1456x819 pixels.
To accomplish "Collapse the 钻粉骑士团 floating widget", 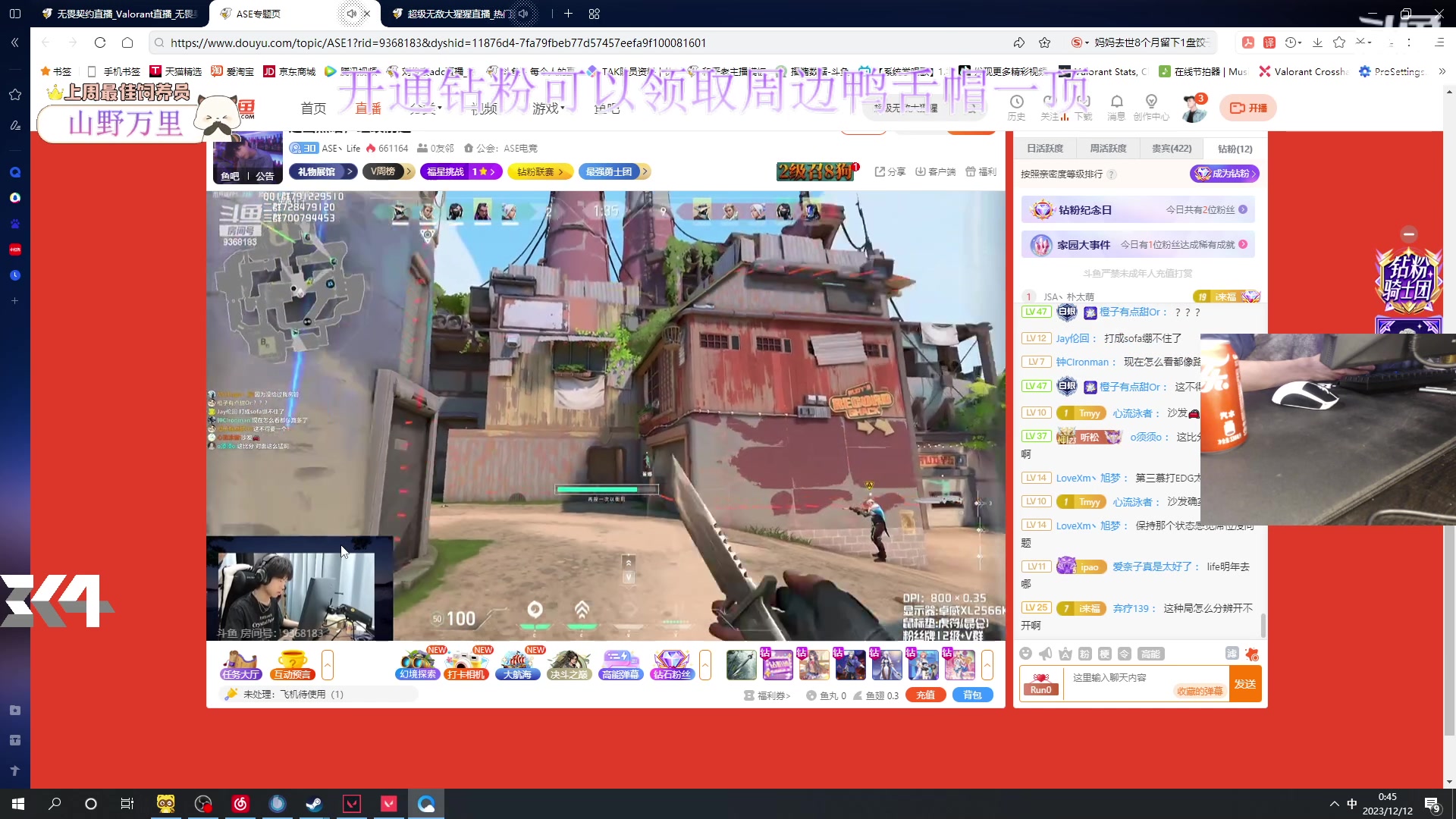I will (x=1409, y=234).
